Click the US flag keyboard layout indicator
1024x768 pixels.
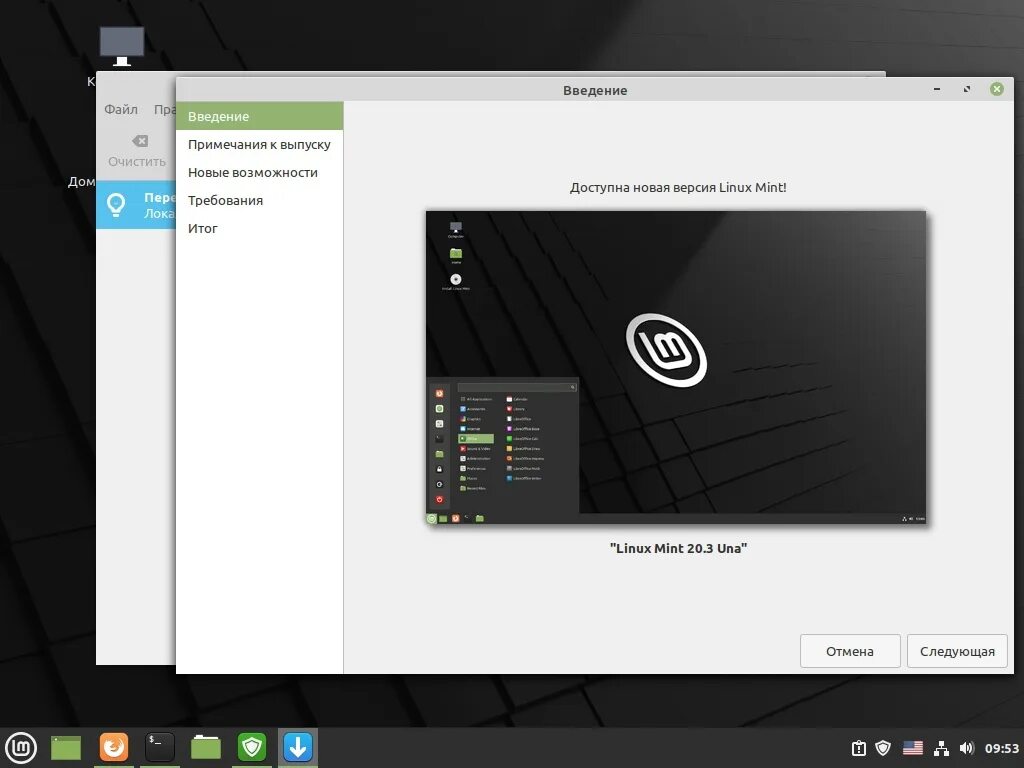(912, 747)
